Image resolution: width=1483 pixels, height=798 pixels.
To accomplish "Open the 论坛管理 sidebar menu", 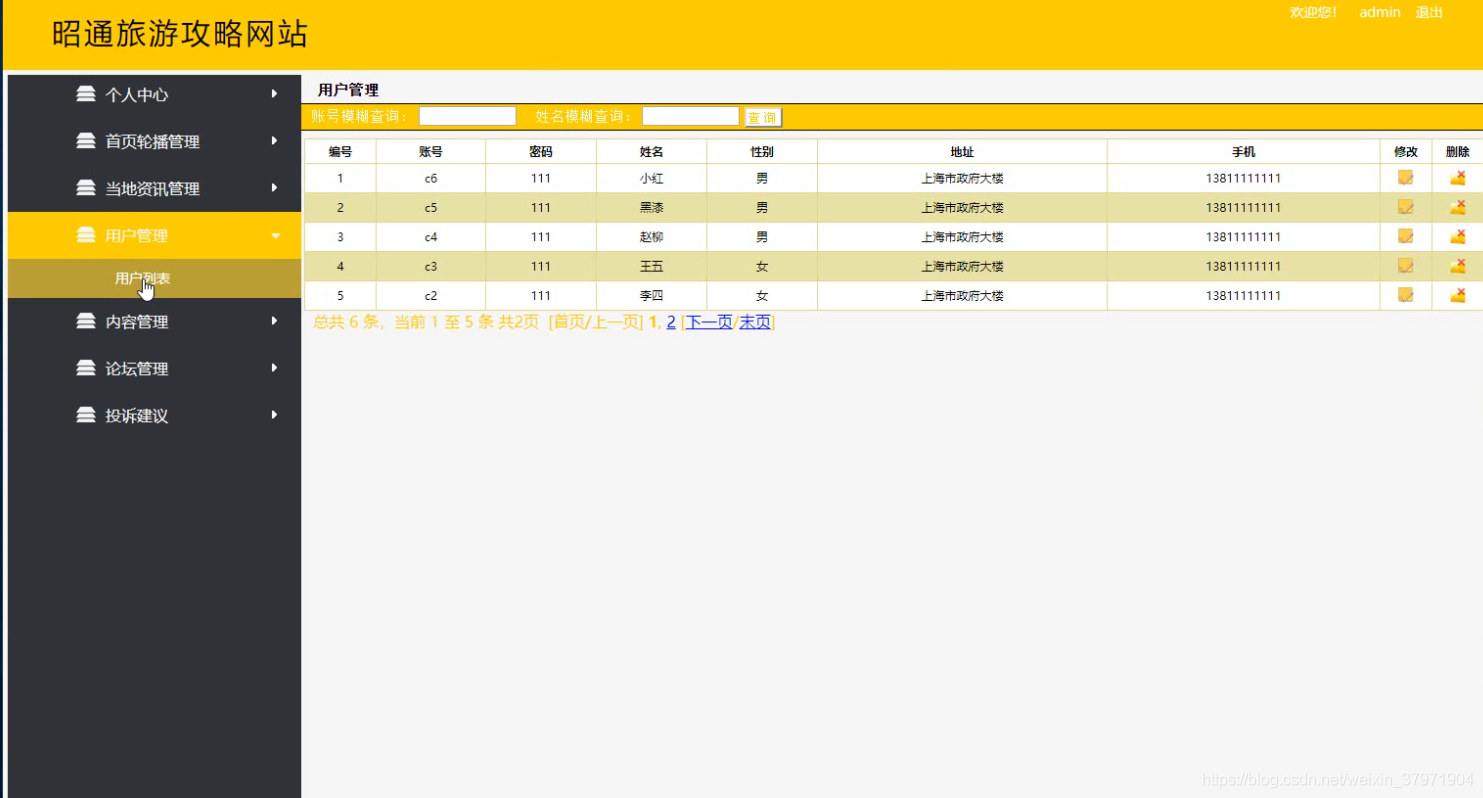I will coord(154,369).
